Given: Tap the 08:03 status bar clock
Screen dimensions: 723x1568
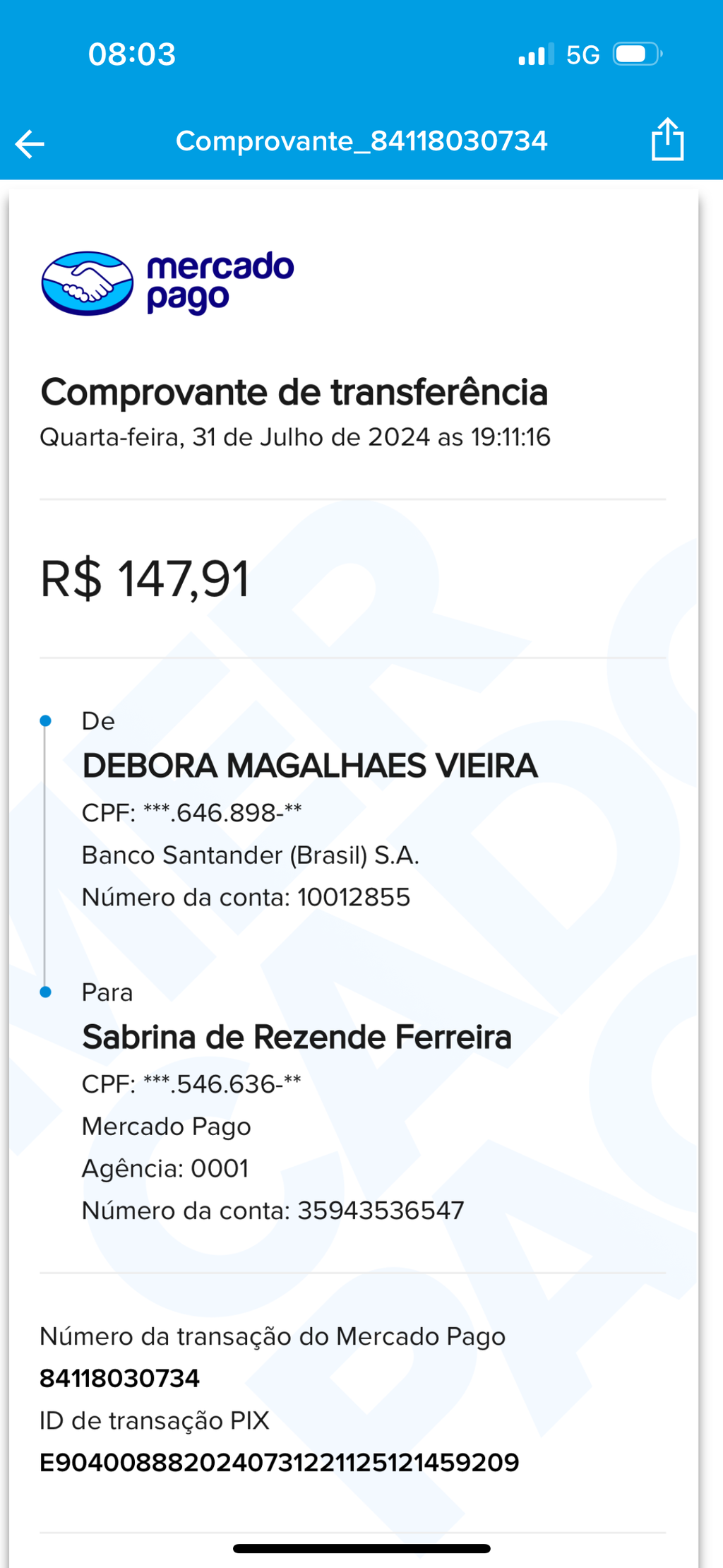Looking at the screenshot, I should coord(132,54).
